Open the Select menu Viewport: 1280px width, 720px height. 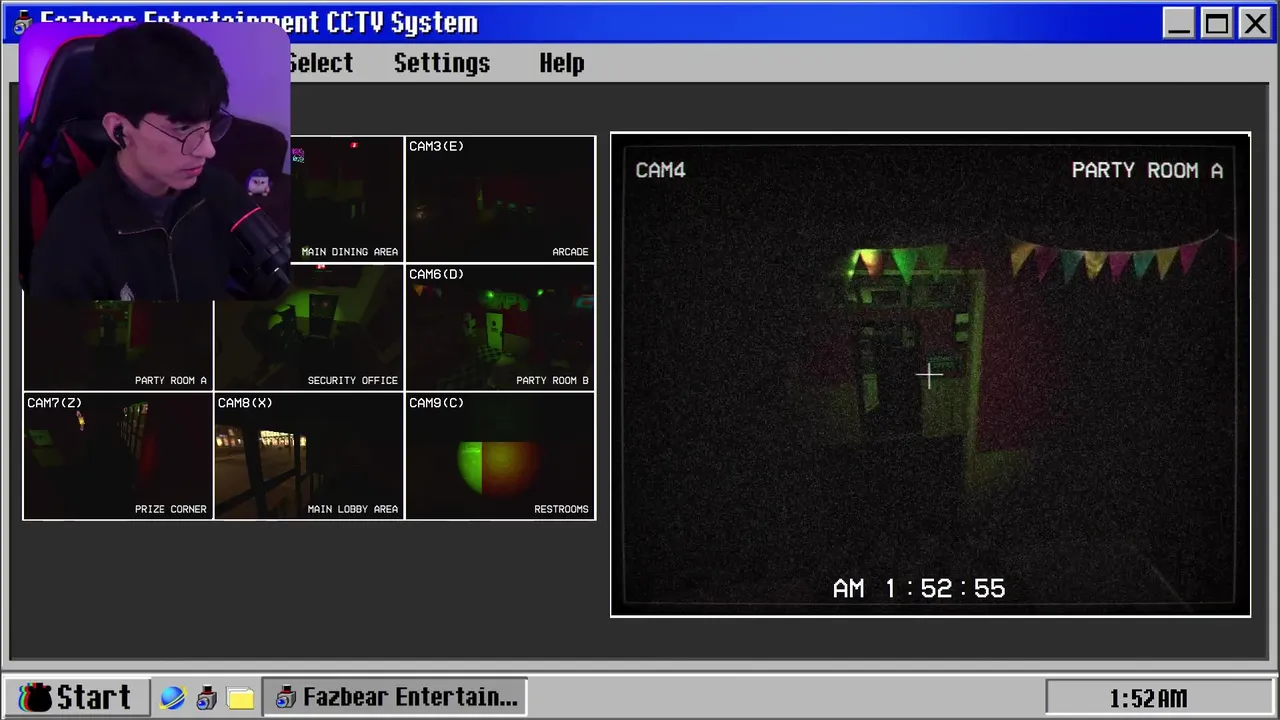pyautogui.click(x=320, y=63)
